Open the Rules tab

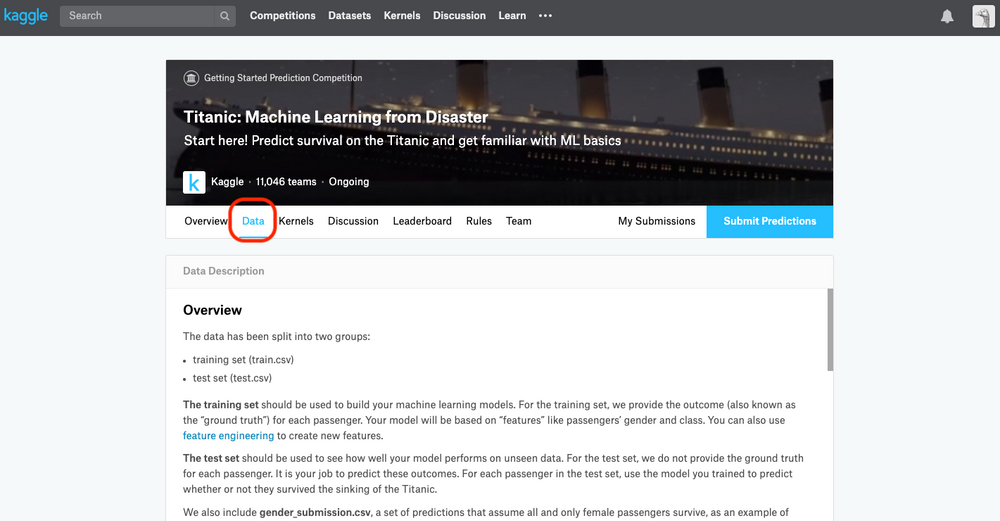479,221
